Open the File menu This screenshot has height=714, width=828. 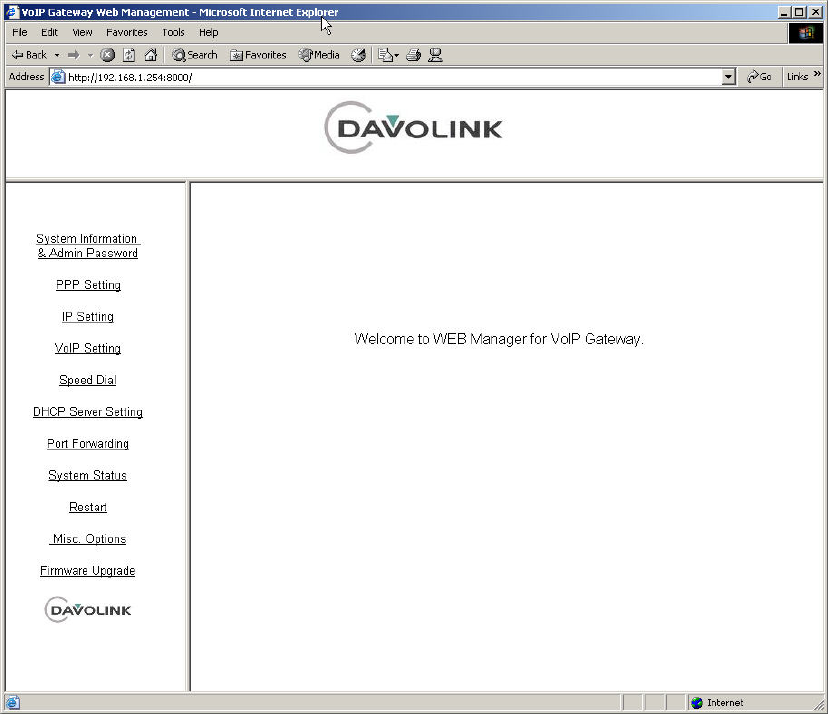click(20, 33)
